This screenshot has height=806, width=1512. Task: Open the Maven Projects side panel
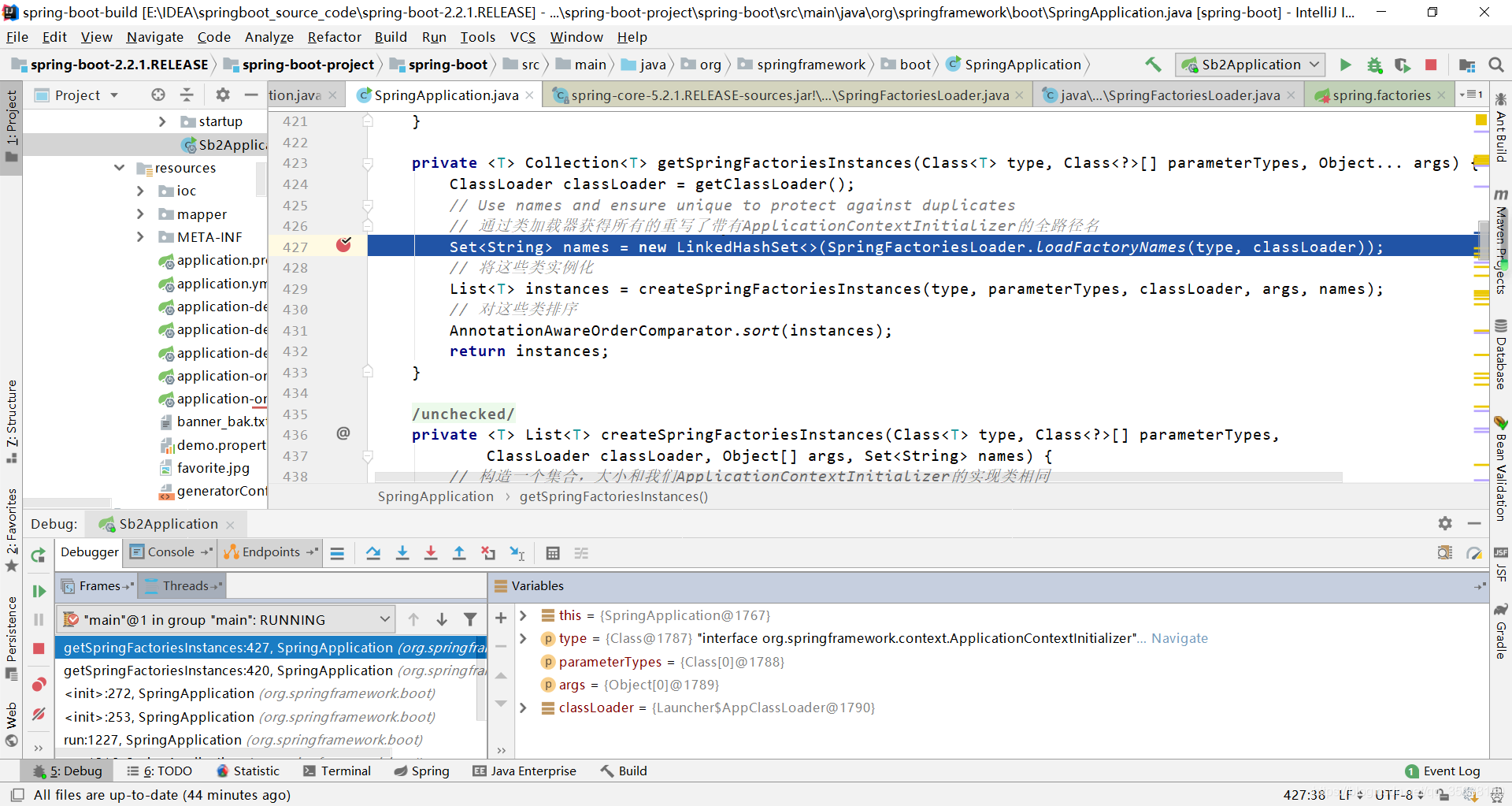tap(1501, 243)
